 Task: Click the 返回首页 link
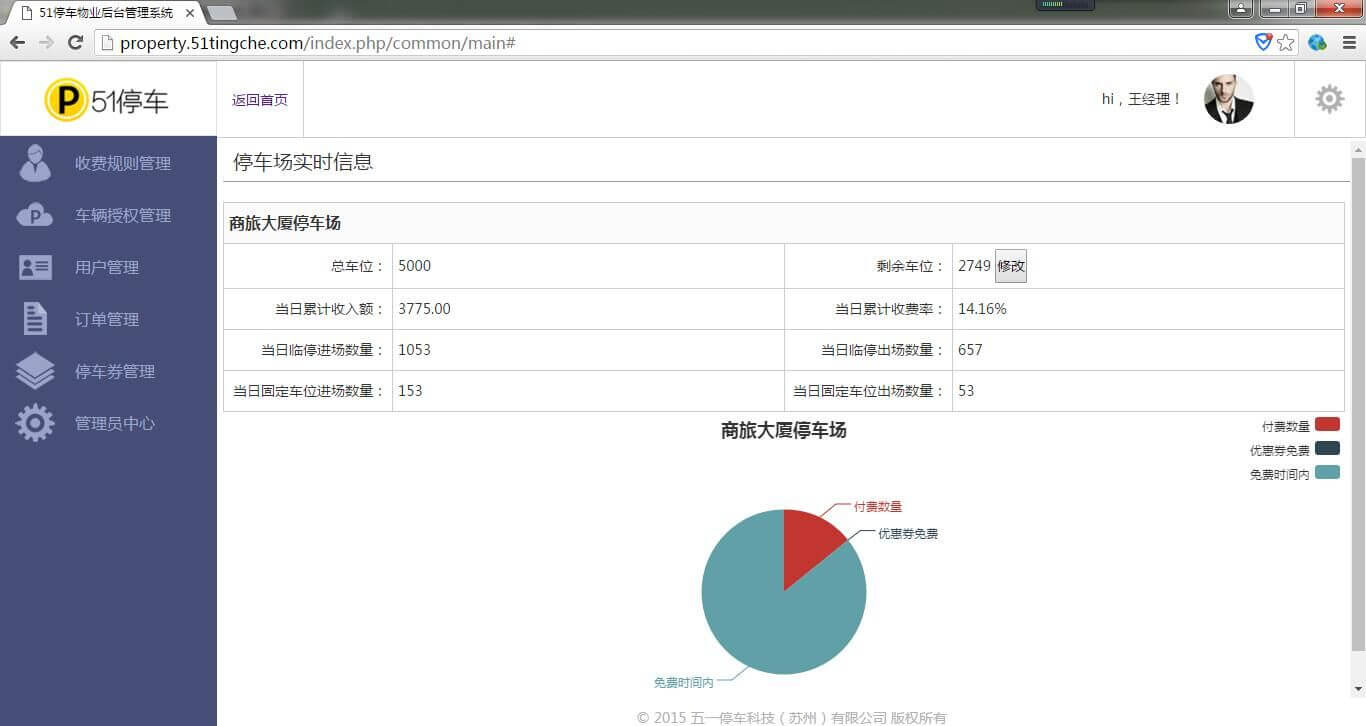[x=260, y=100]
